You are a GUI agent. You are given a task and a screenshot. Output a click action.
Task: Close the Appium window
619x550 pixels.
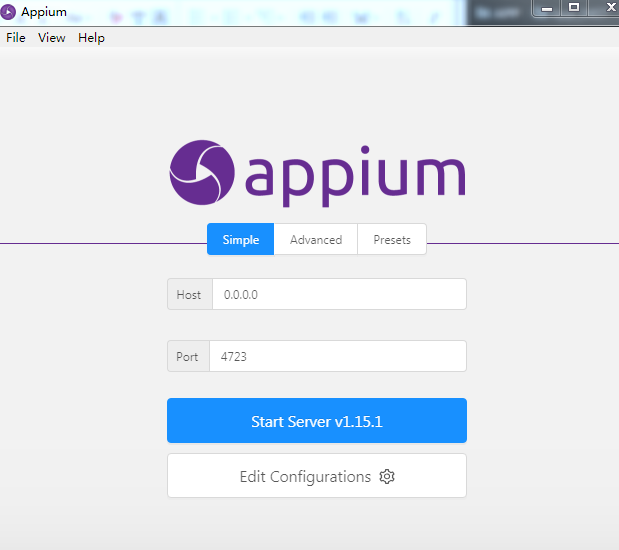(x=608, y=8)
